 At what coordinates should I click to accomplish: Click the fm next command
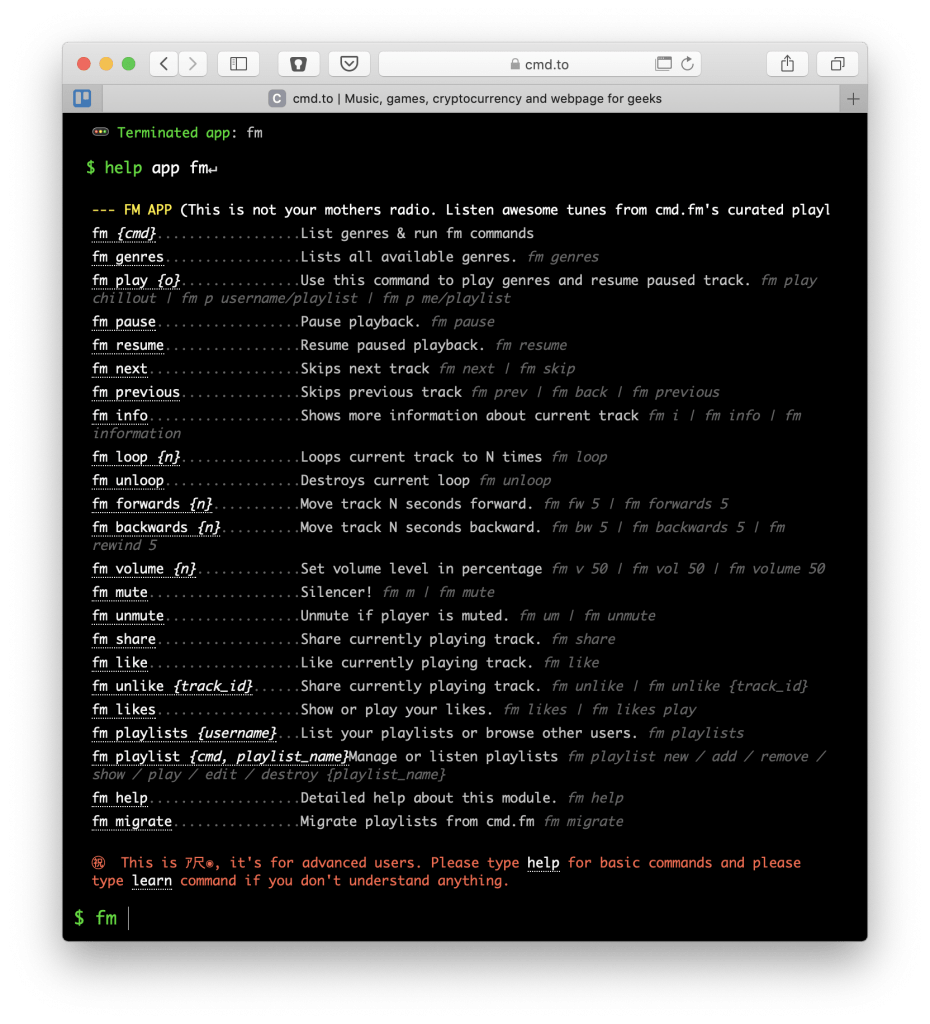tap(120, 369)
